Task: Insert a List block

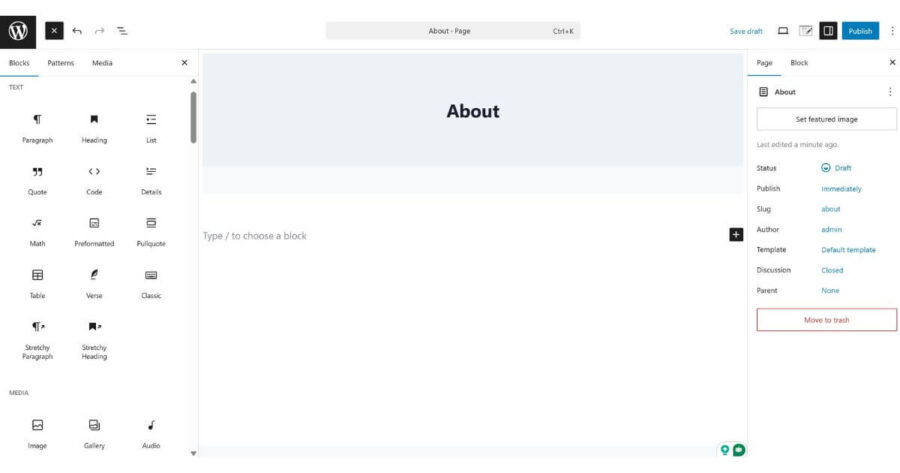Action: coord(151,129)
